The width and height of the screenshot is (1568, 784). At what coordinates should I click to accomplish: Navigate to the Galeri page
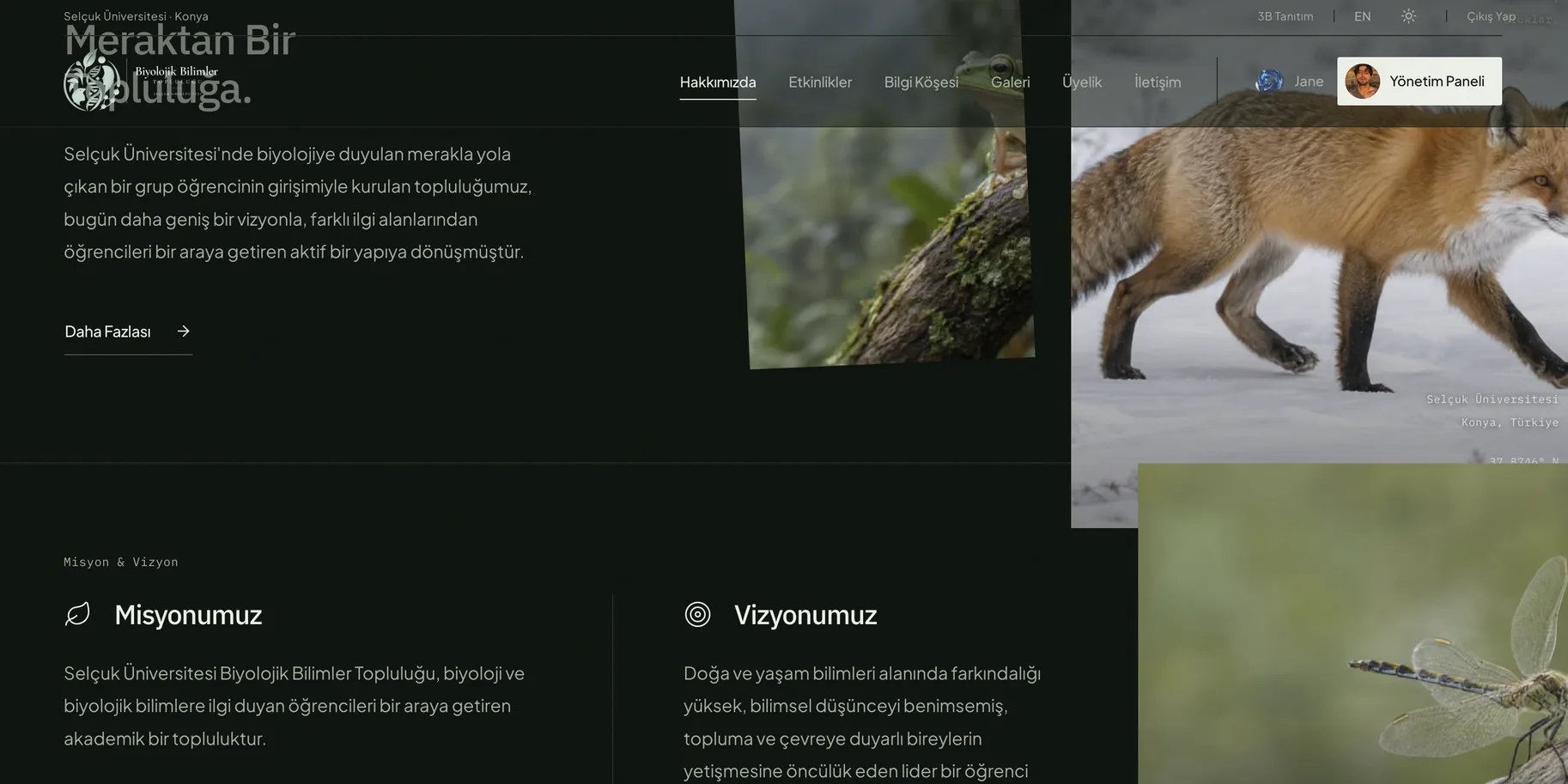tap(1011, 82)
